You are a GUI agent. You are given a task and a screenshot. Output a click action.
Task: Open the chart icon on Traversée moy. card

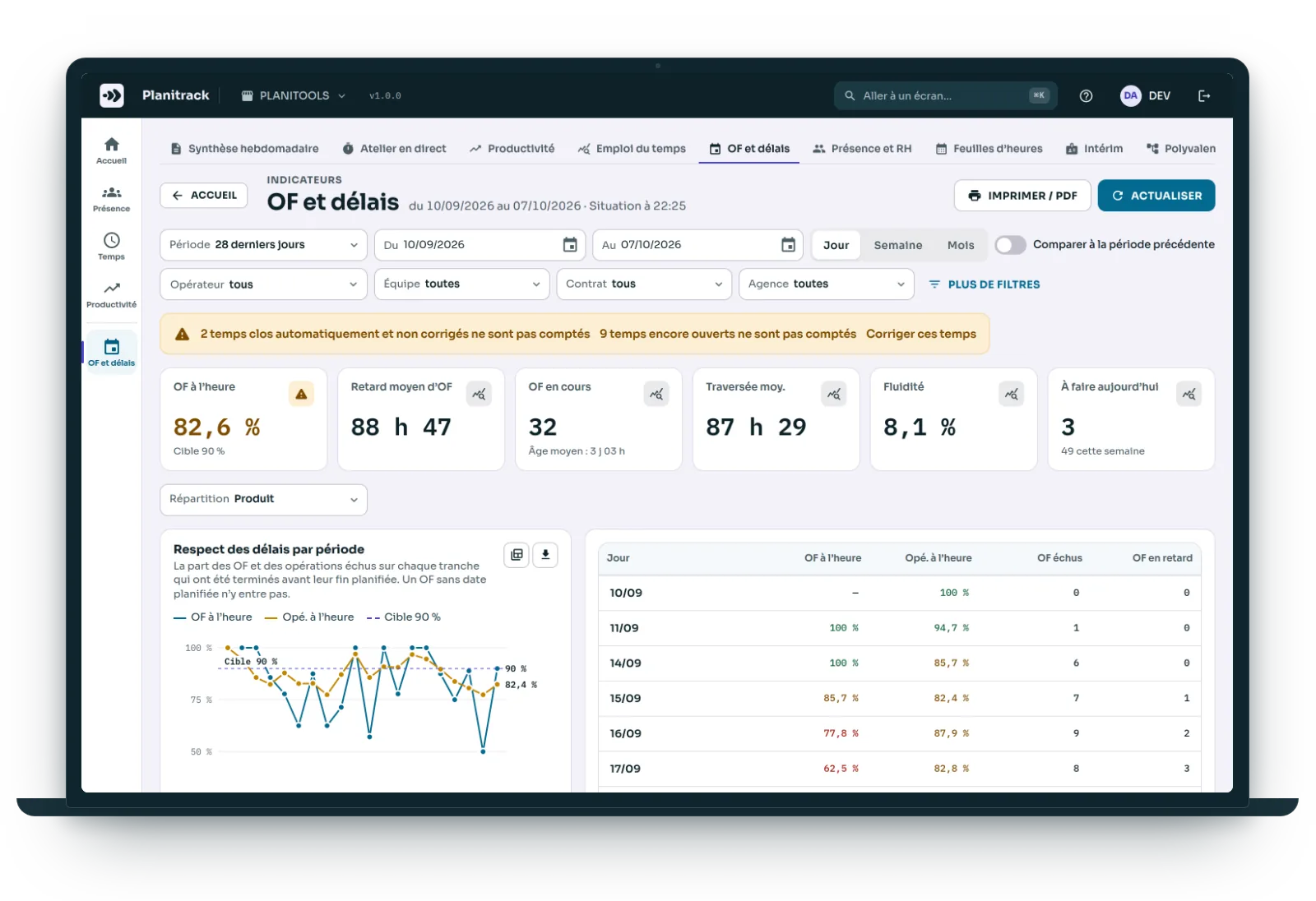pos(833,395)
